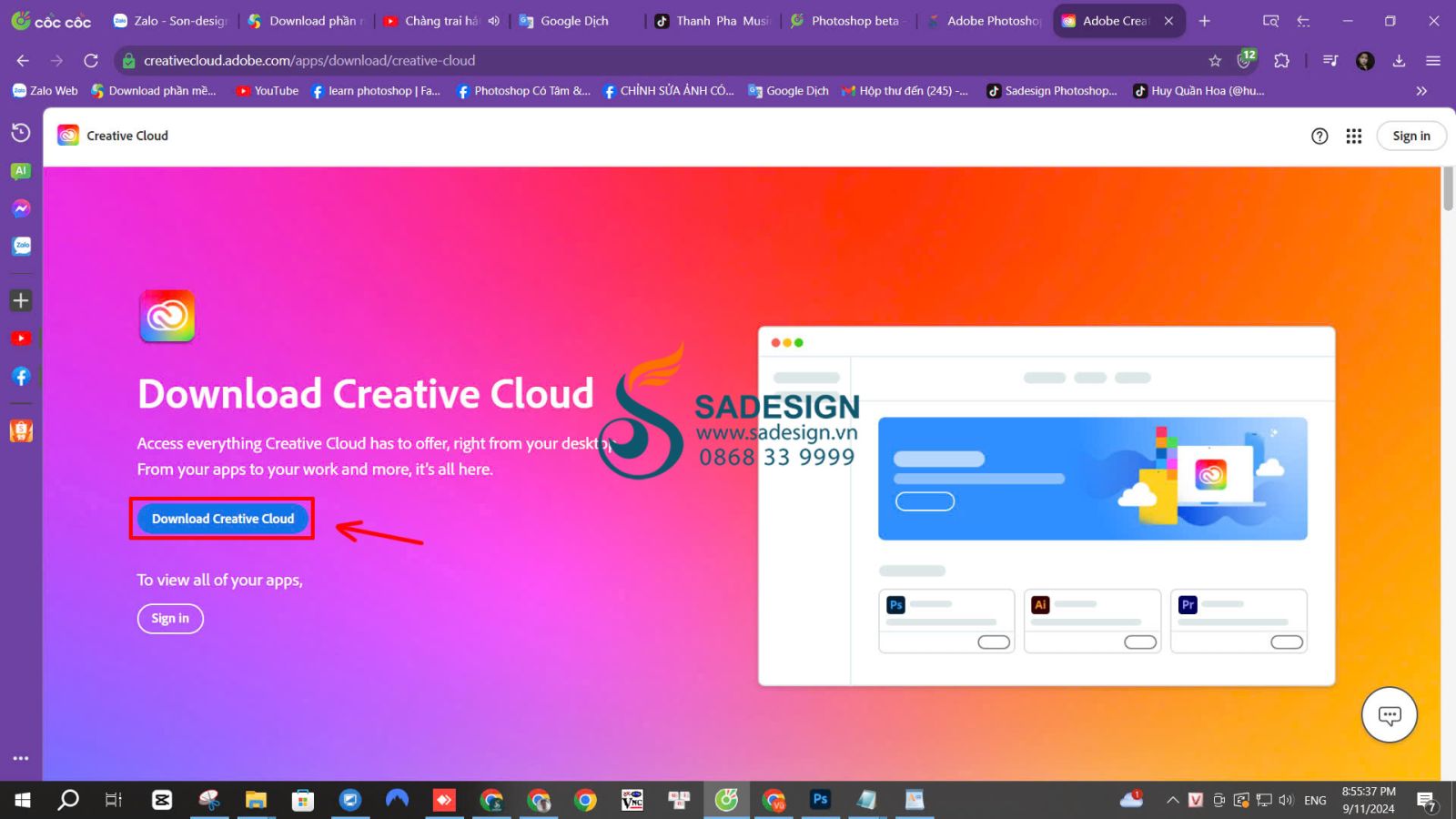This screenshot has width=1456, height=819.
Task: Switch to the Adobe Photoshop tab
Action: [x=984, y=21]
